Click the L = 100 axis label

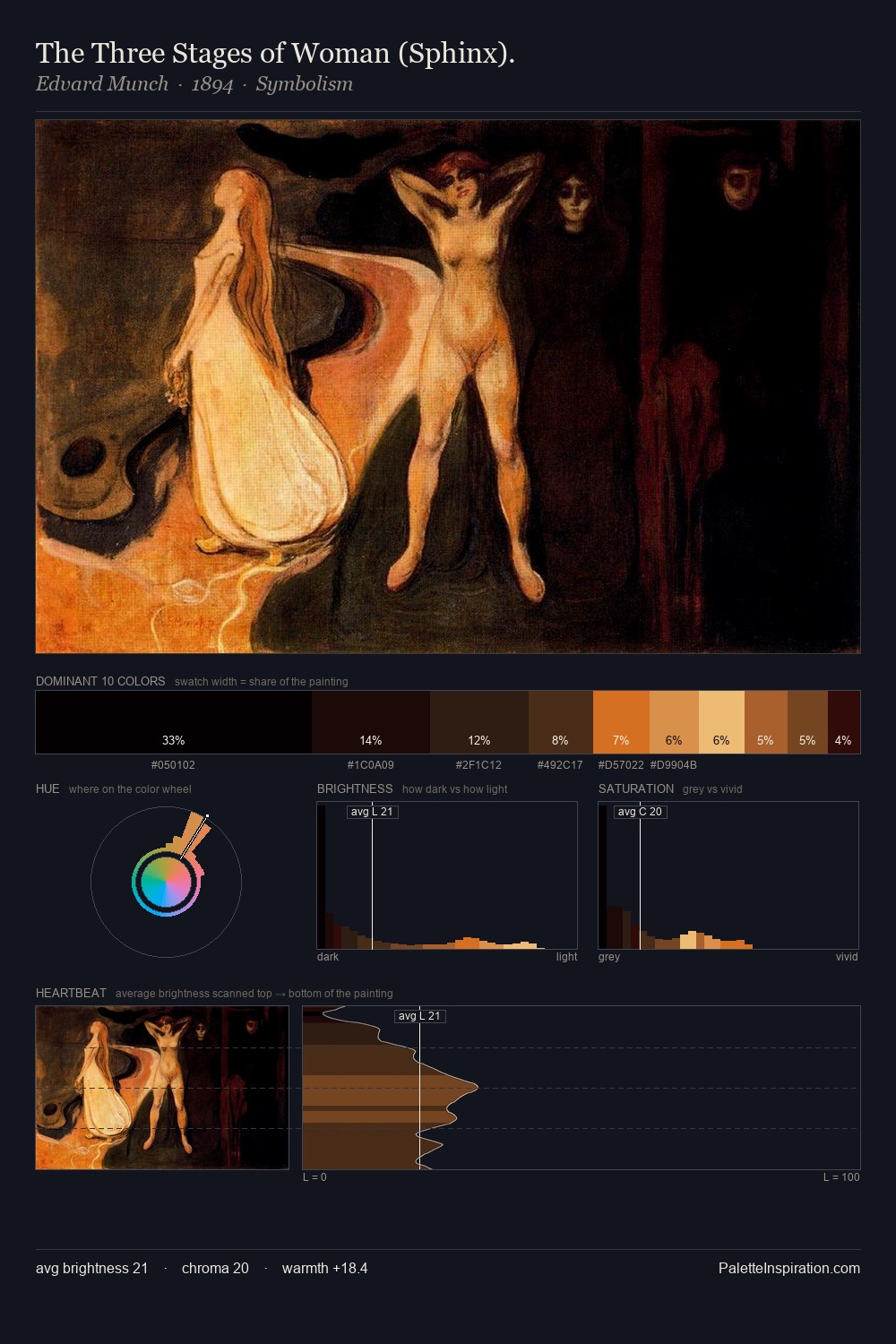point(841,1177)
